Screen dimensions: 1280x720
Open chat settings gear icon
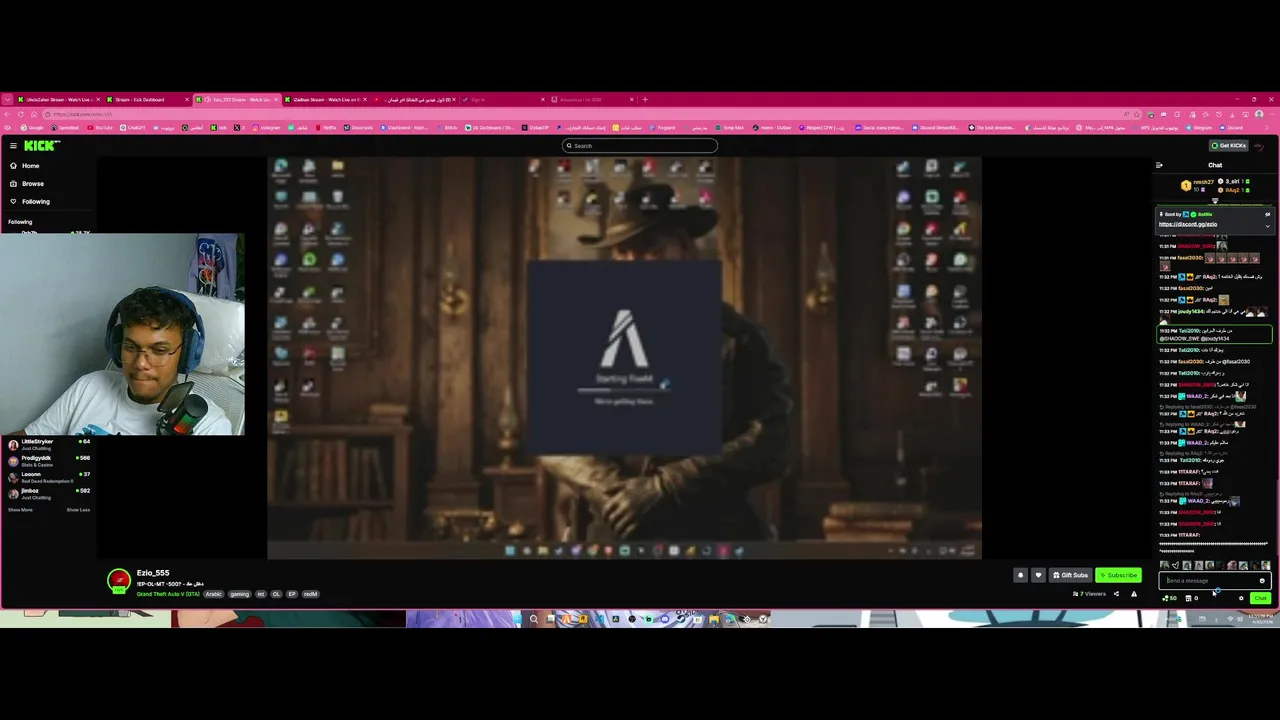(1241, 598)
